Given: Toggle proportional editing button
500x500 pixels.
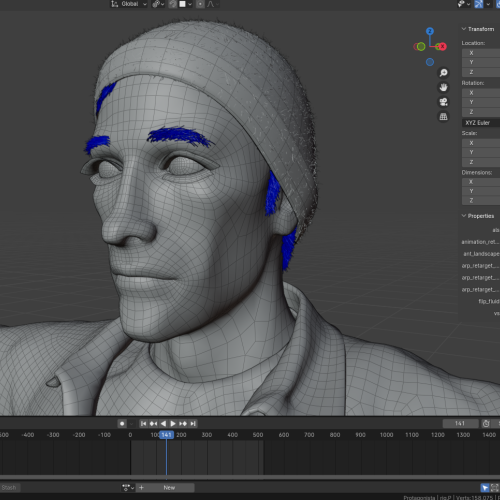Looking at the screenshot, I should [200, 4].
